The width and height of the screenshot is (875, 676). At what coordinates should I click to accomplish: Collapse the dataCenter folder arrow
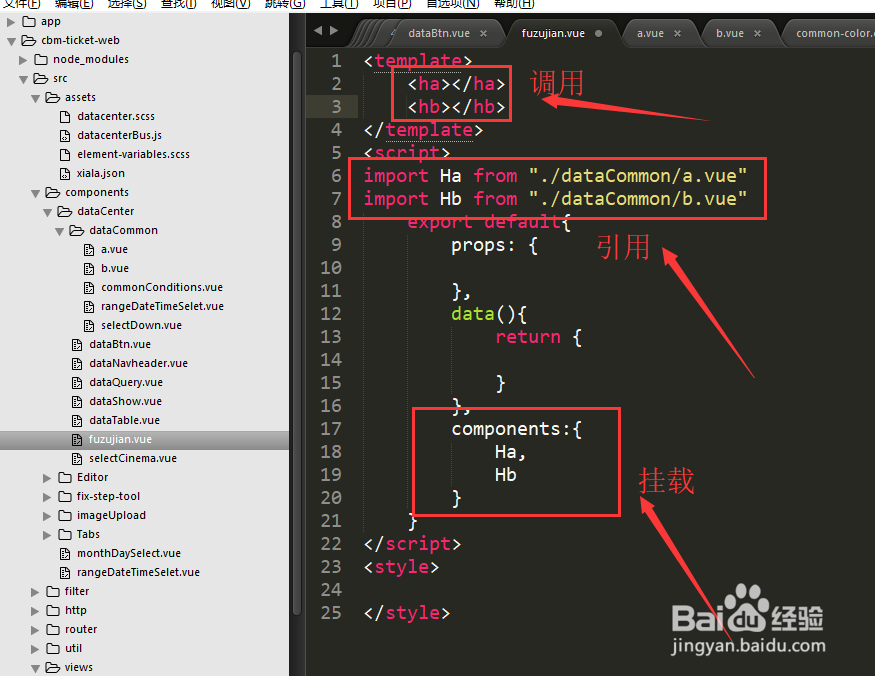[x=47, y=212]
